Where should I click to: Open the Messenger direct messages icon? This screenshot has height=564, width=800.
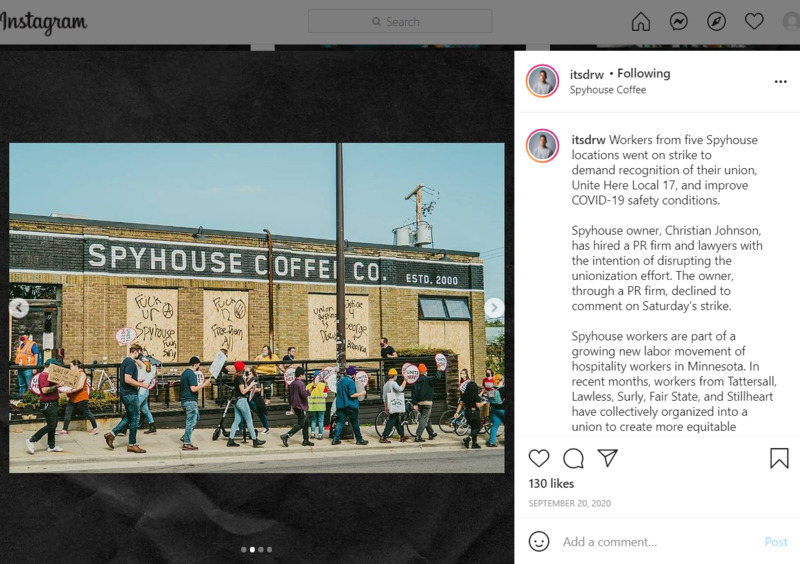coord(679,21)
